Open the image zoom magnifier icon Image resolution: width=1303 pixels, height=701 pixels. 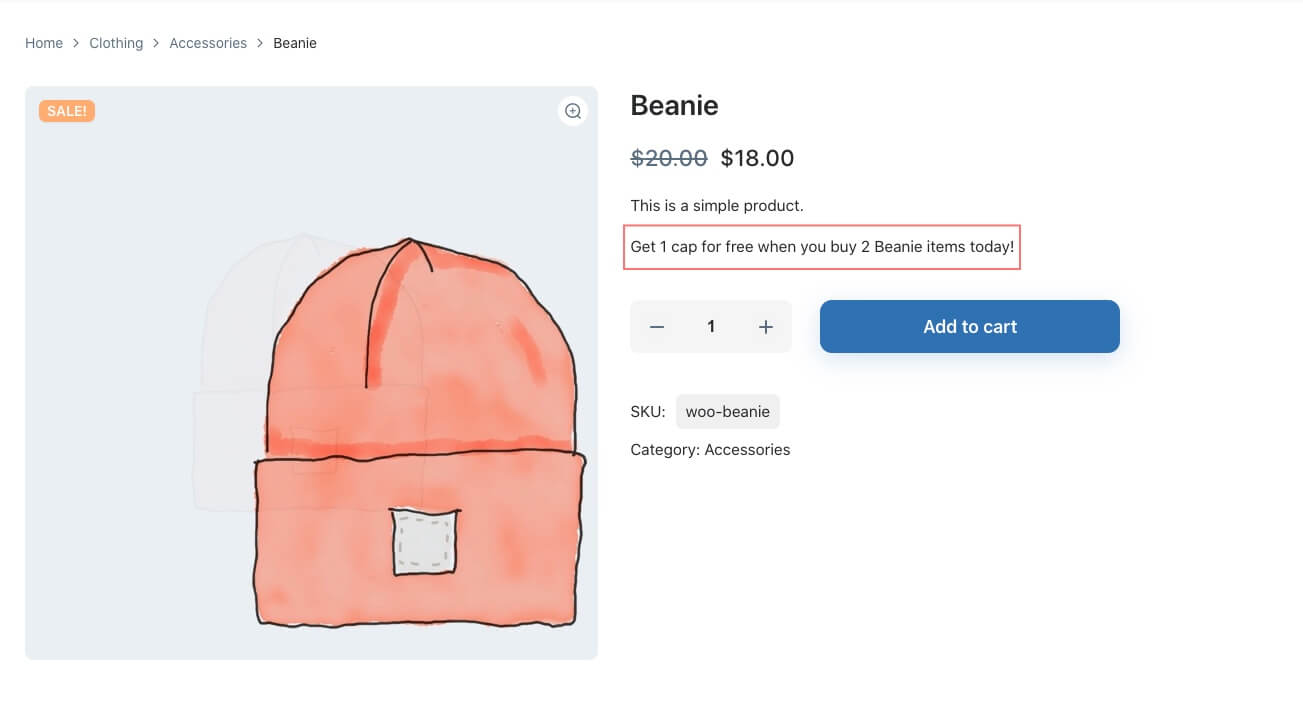tap(573, 111)
